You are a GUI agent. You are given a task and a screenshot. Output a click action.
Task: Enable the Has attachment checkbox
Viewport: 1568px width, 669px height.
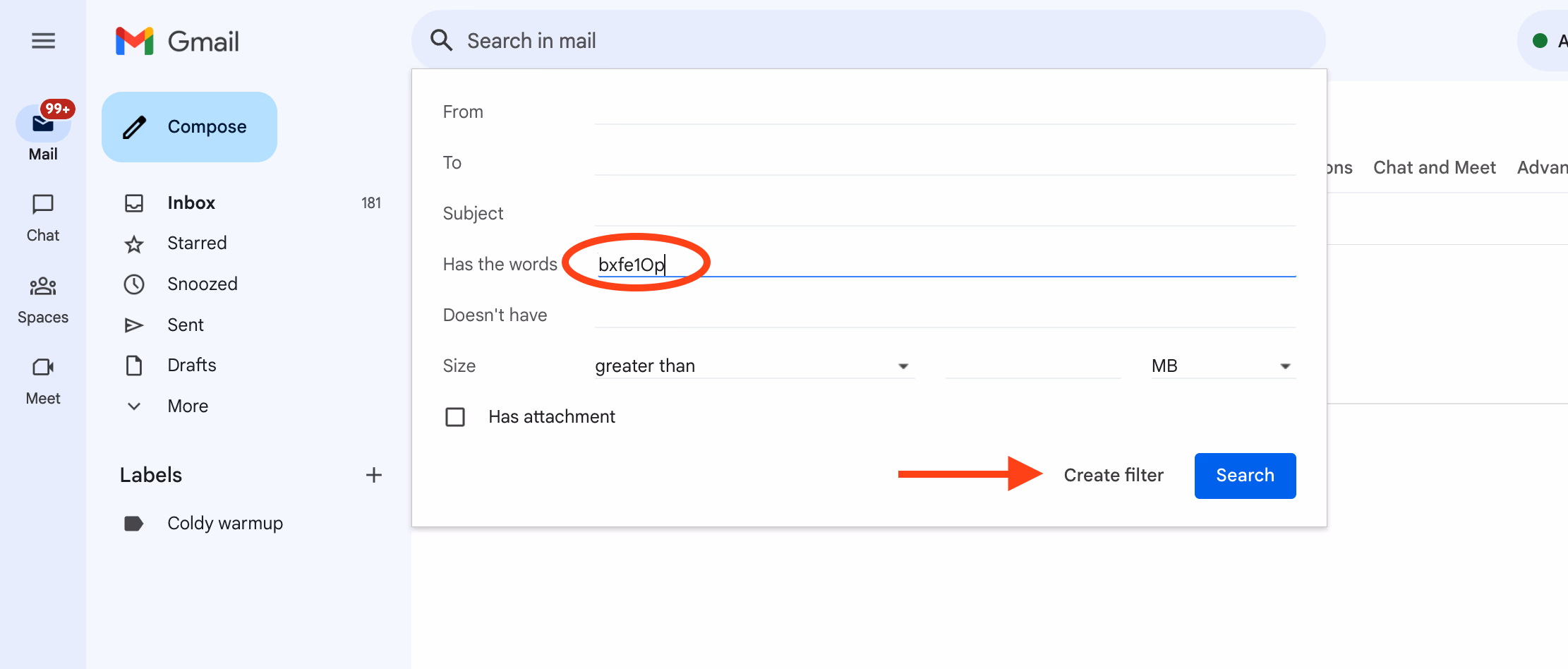pyautogui.click(x=455, y=417)
